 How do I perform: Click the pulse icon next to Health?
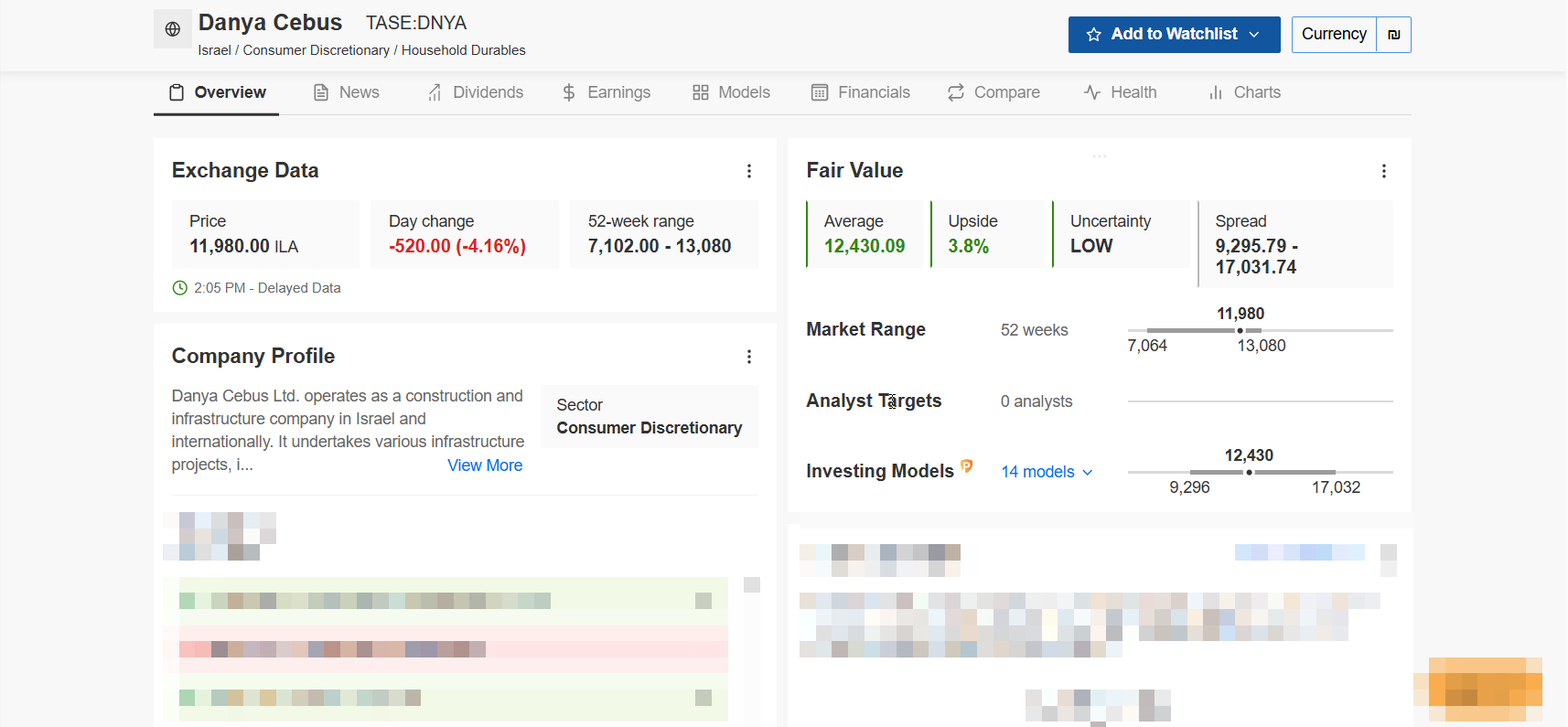[1092, 92]
